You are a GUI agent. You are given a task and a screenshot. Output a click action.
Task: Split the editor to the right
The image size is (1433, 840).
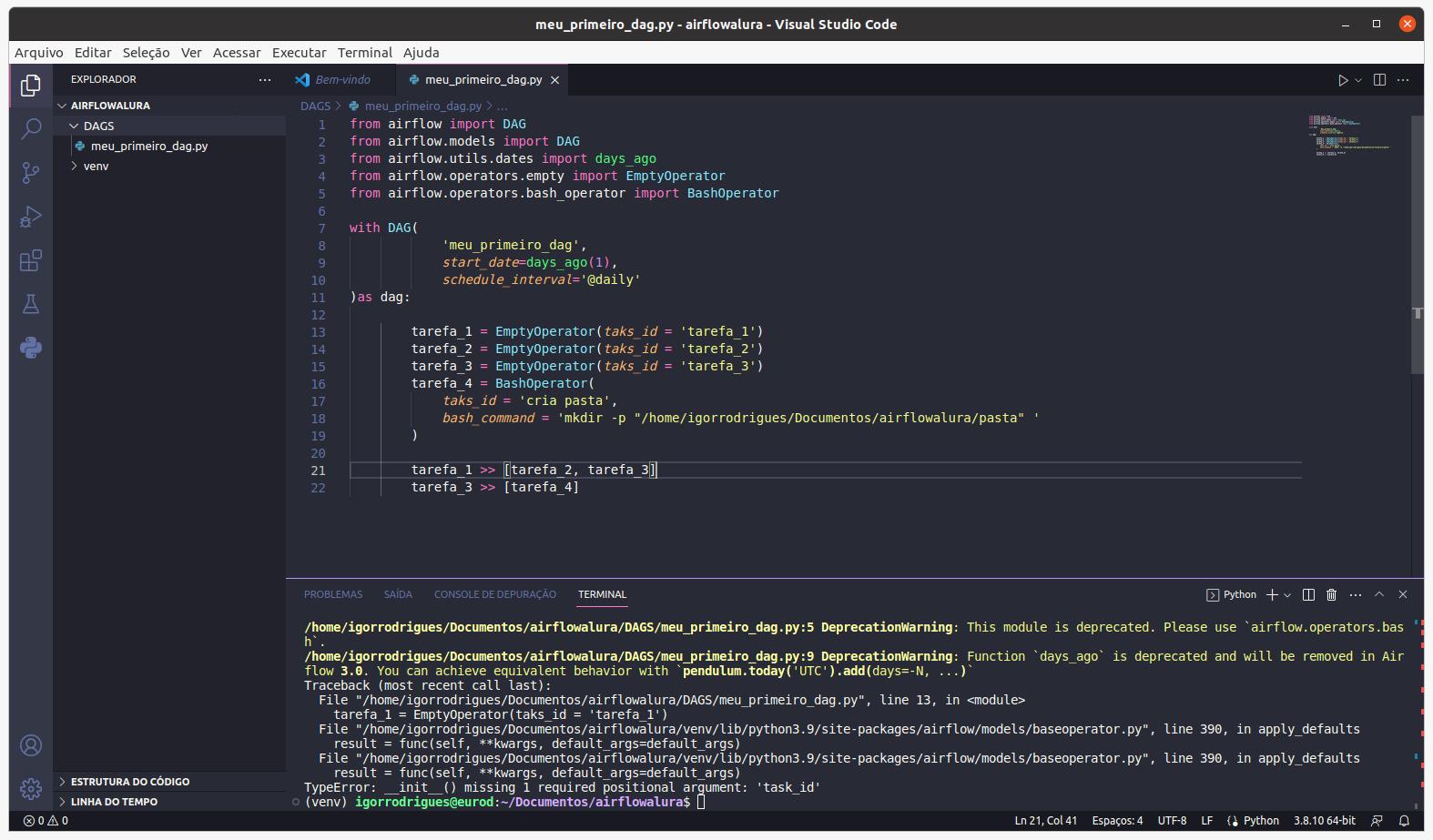coord(1379,80)
